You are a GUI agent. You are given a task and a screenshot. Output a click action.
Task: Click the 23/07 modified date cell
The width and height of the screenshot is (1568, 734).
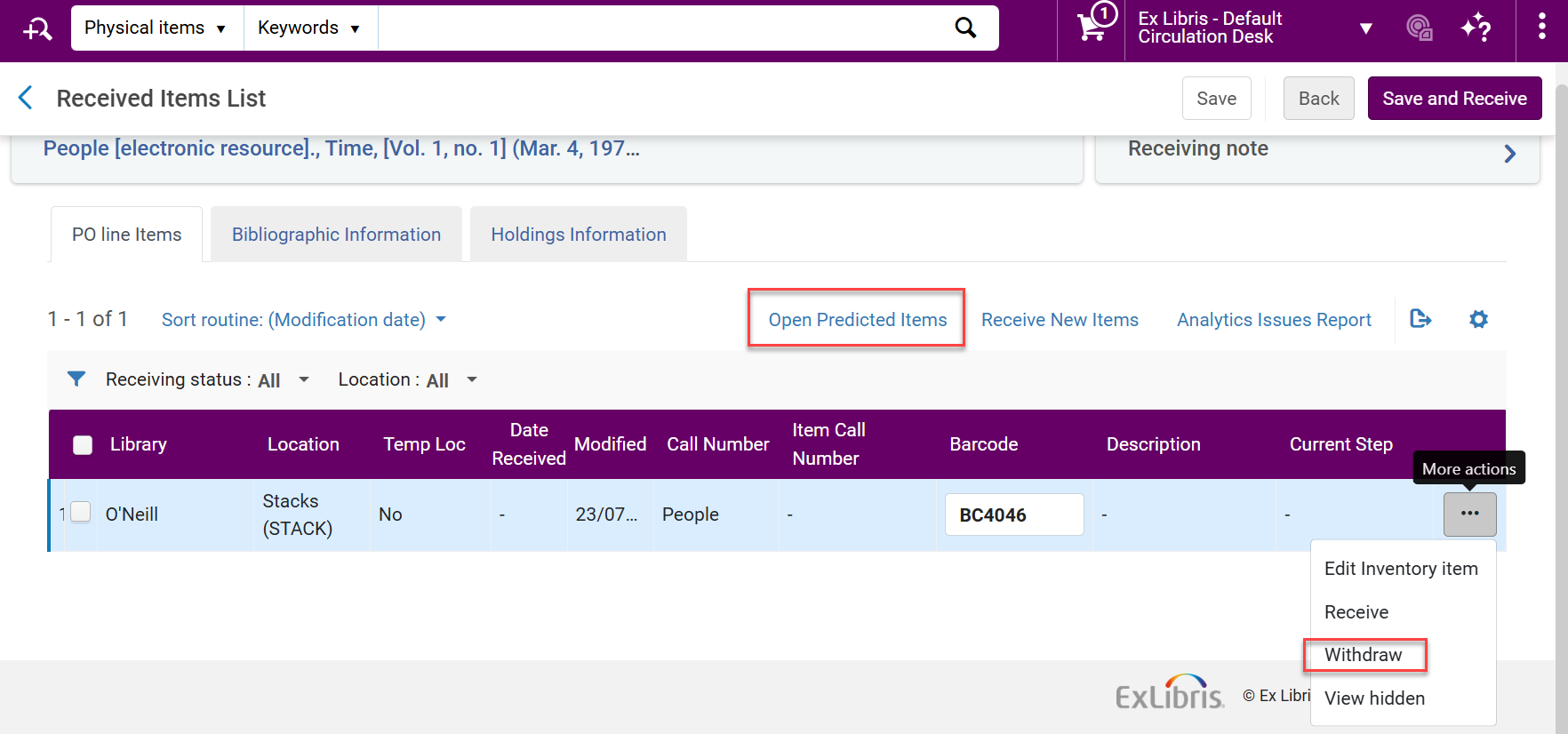606,515
